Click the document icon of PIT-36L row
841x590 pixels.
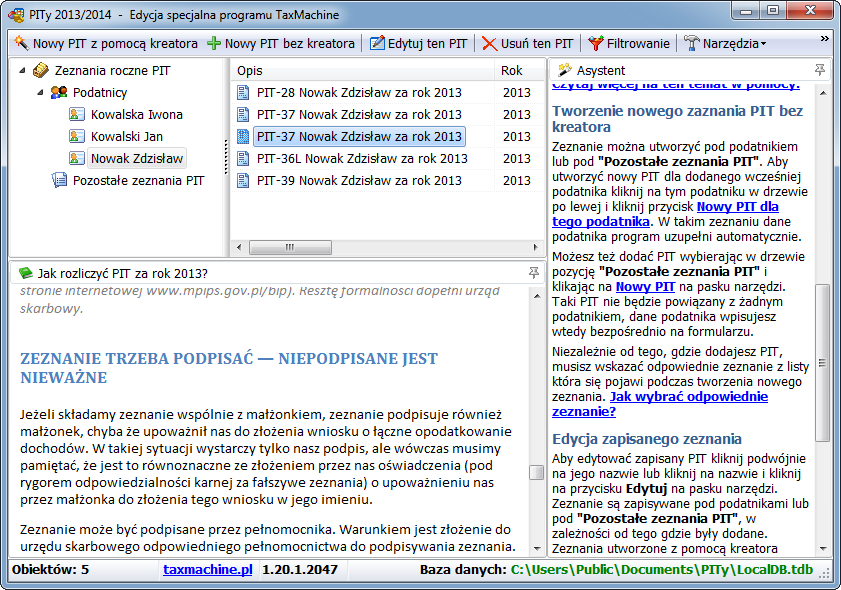(243, 158)
